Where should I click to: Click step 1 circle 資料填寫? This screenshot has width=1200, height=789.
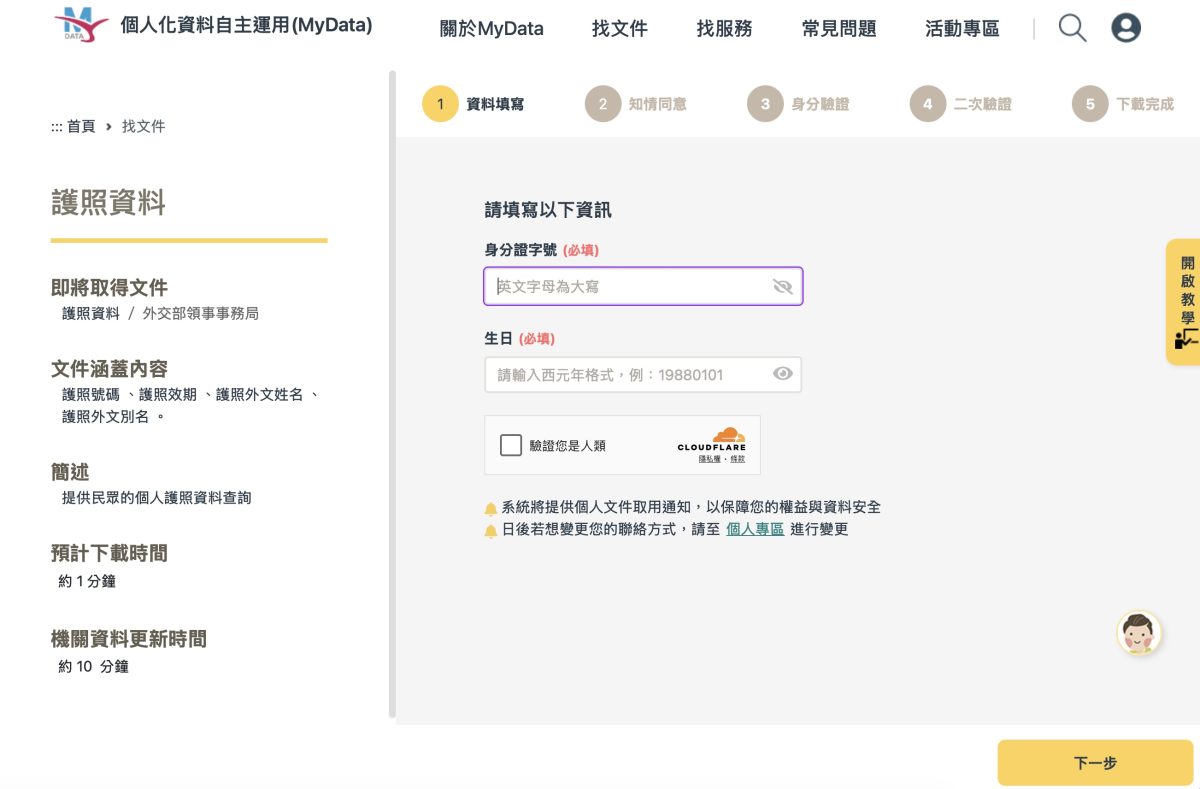[440, 104]
